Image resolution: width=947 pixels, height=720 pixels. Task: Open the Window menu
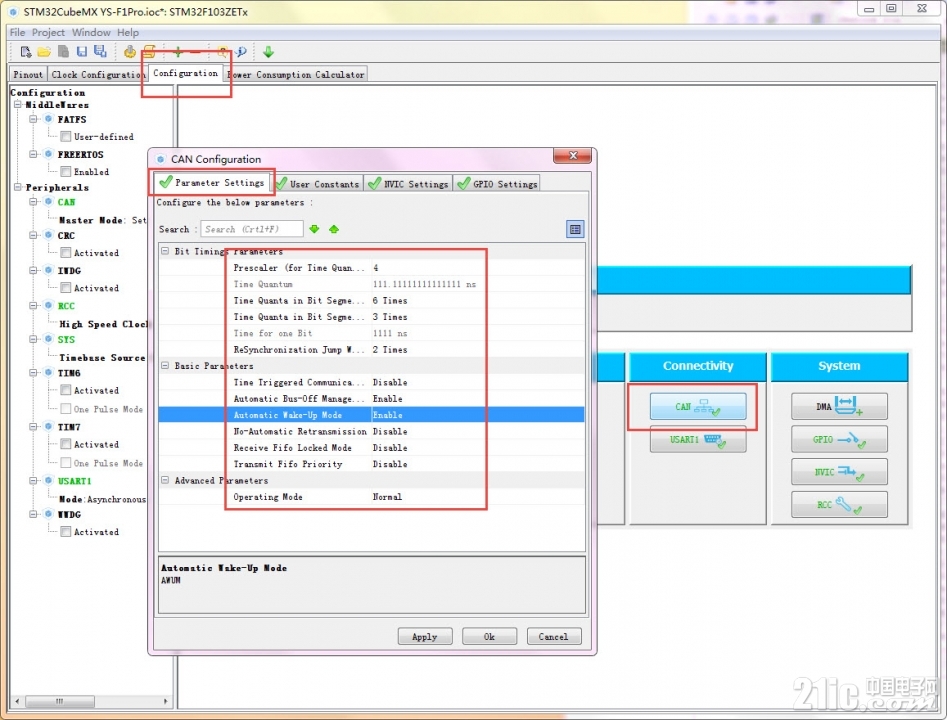coord(91,32)
